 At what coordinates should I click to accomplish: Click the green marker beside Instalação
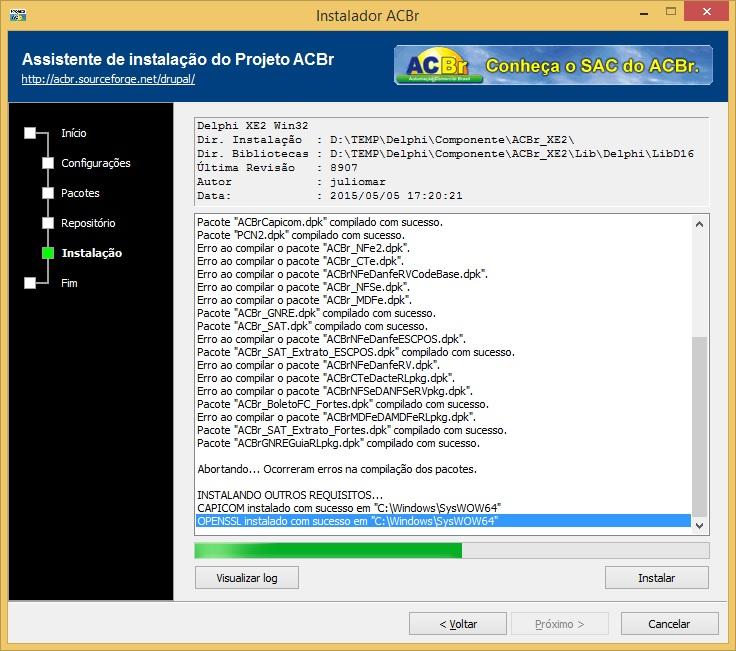pyautogui.click(x=48, y=253)
